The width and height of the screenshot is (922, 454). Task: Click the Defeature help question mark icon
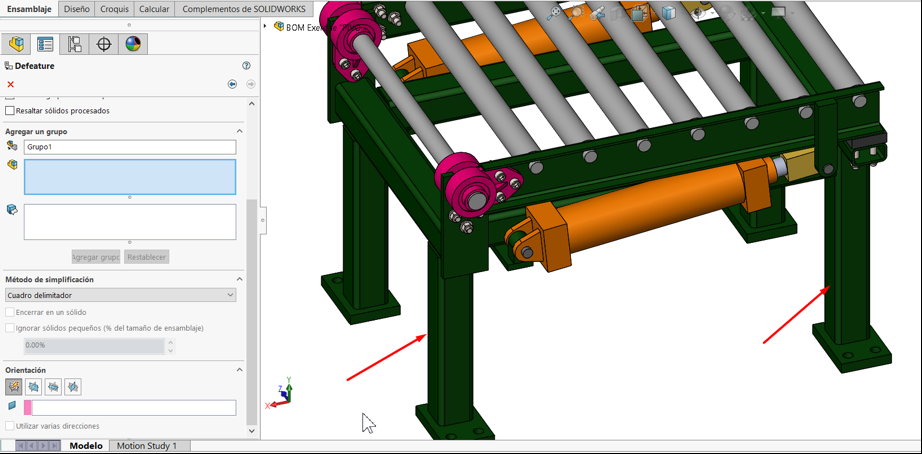click(x=246, y=66)
